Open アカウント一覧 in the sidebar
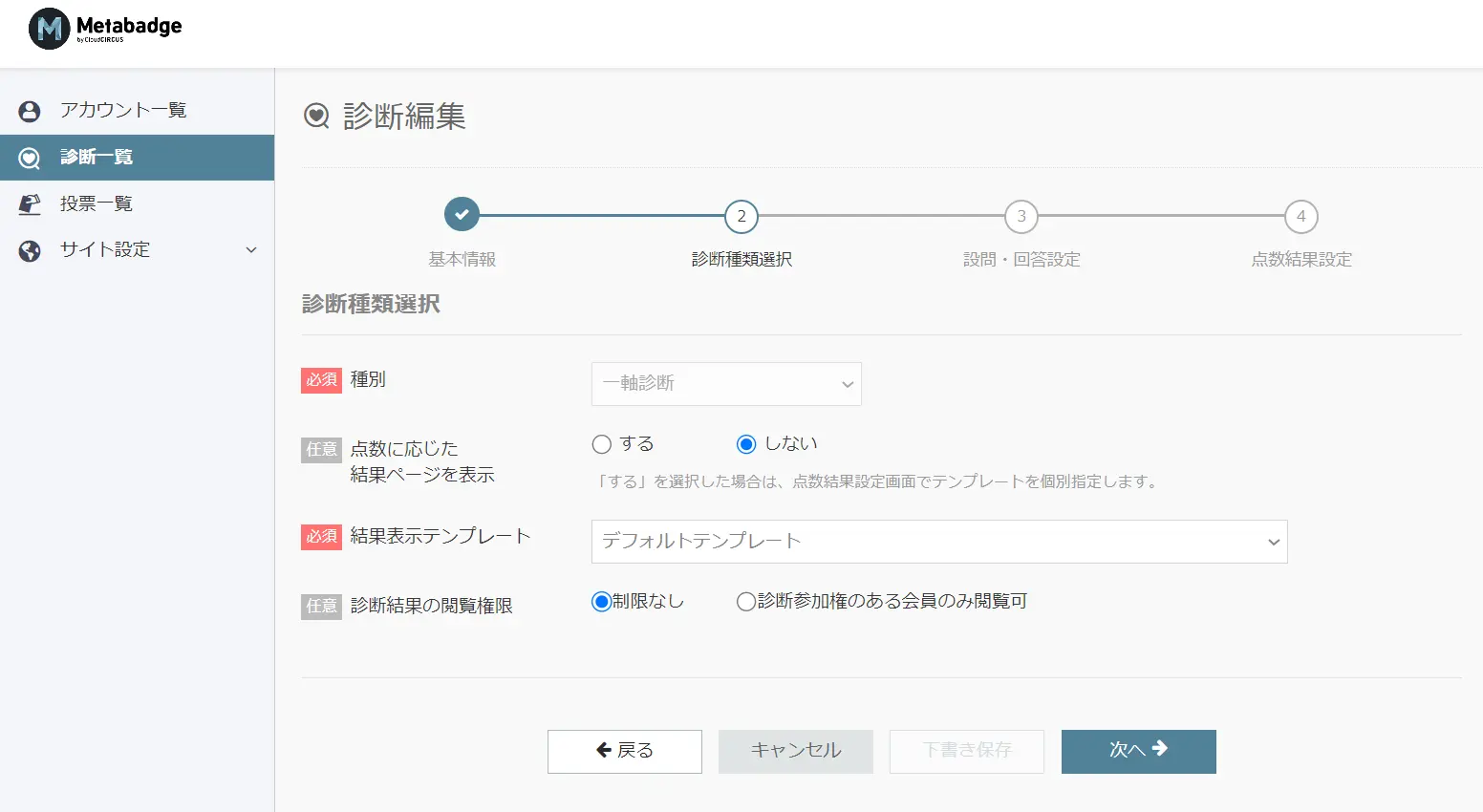The image size is (1483, 812). click(x=137, y=111)
